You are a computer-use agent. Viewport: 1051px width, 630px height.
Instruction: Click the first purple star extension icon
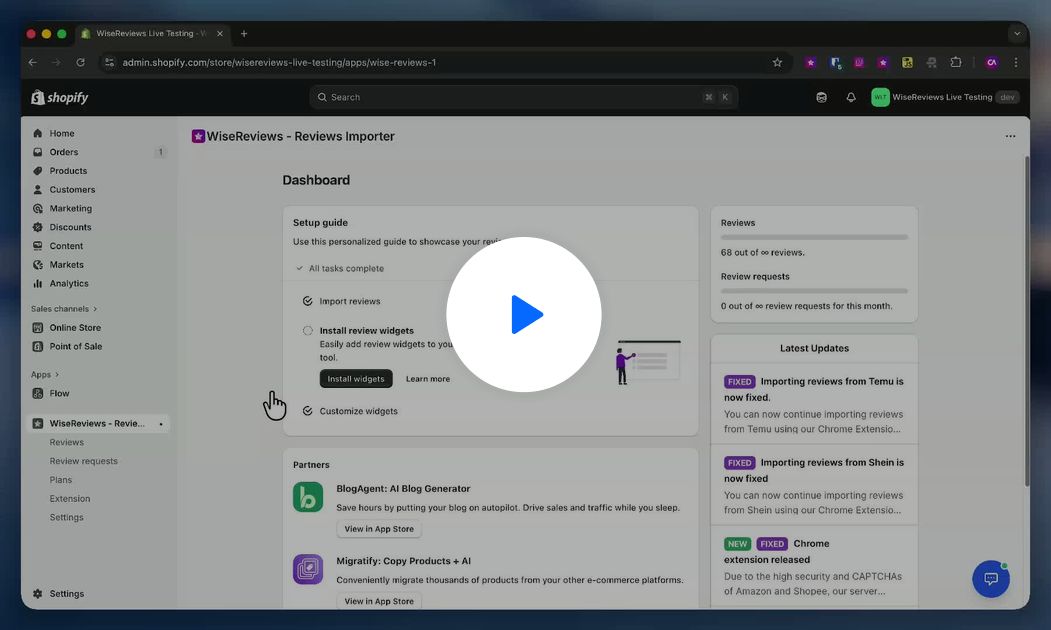click(810, 62)
